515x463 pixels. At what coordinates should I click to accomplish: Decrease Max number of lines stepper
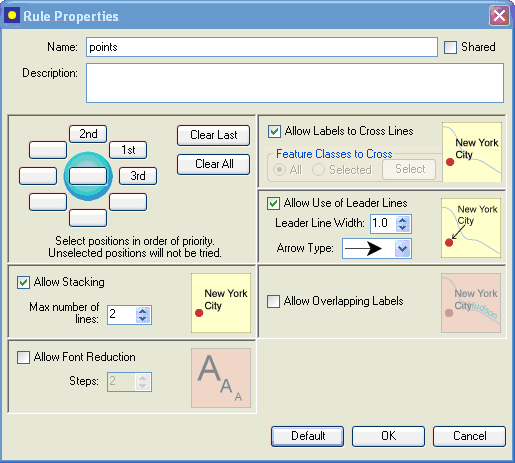click(x=143, y=319)
